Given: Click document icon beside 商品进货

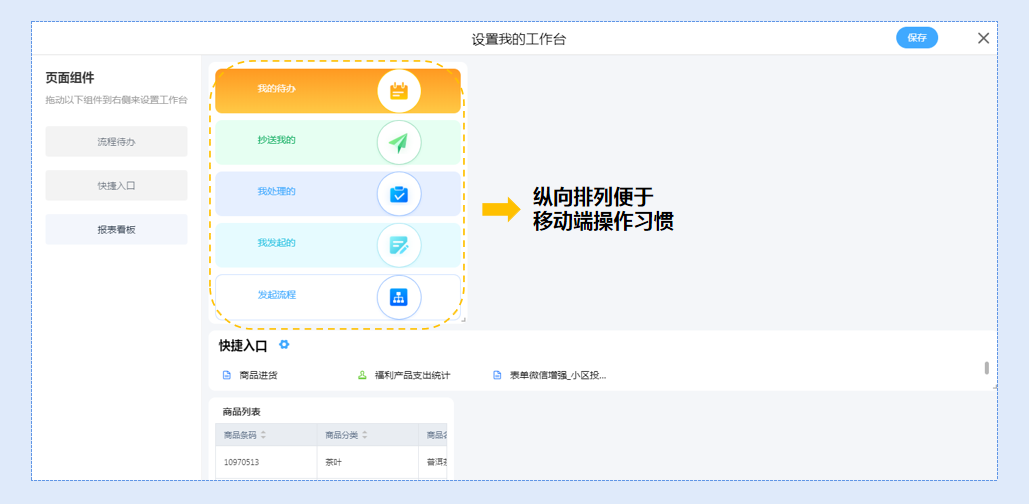Looking at the screenshot, I should click(227, 375).
